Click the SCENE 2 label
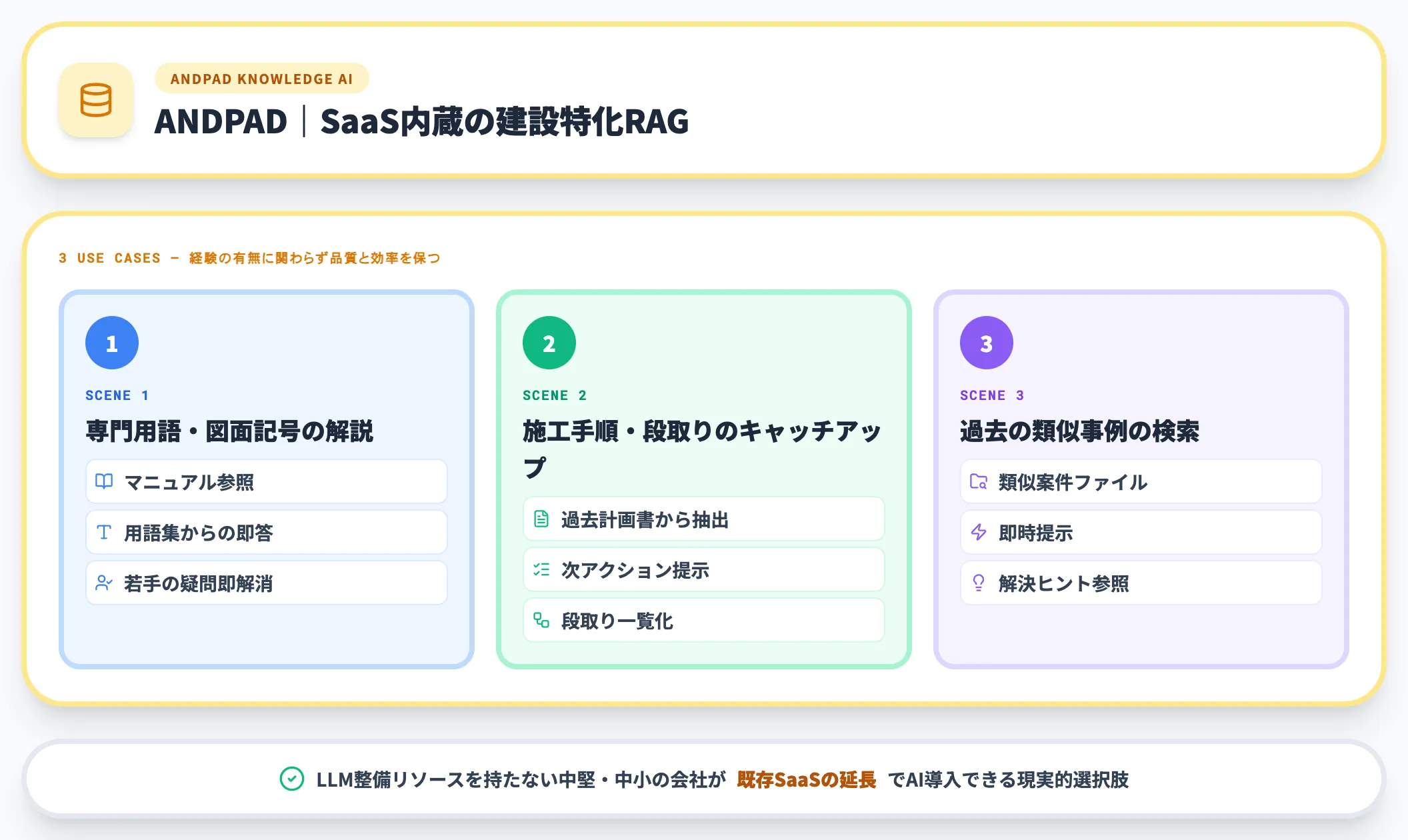Viewport: 1408px width, 840px height. [x=555, y=395]
